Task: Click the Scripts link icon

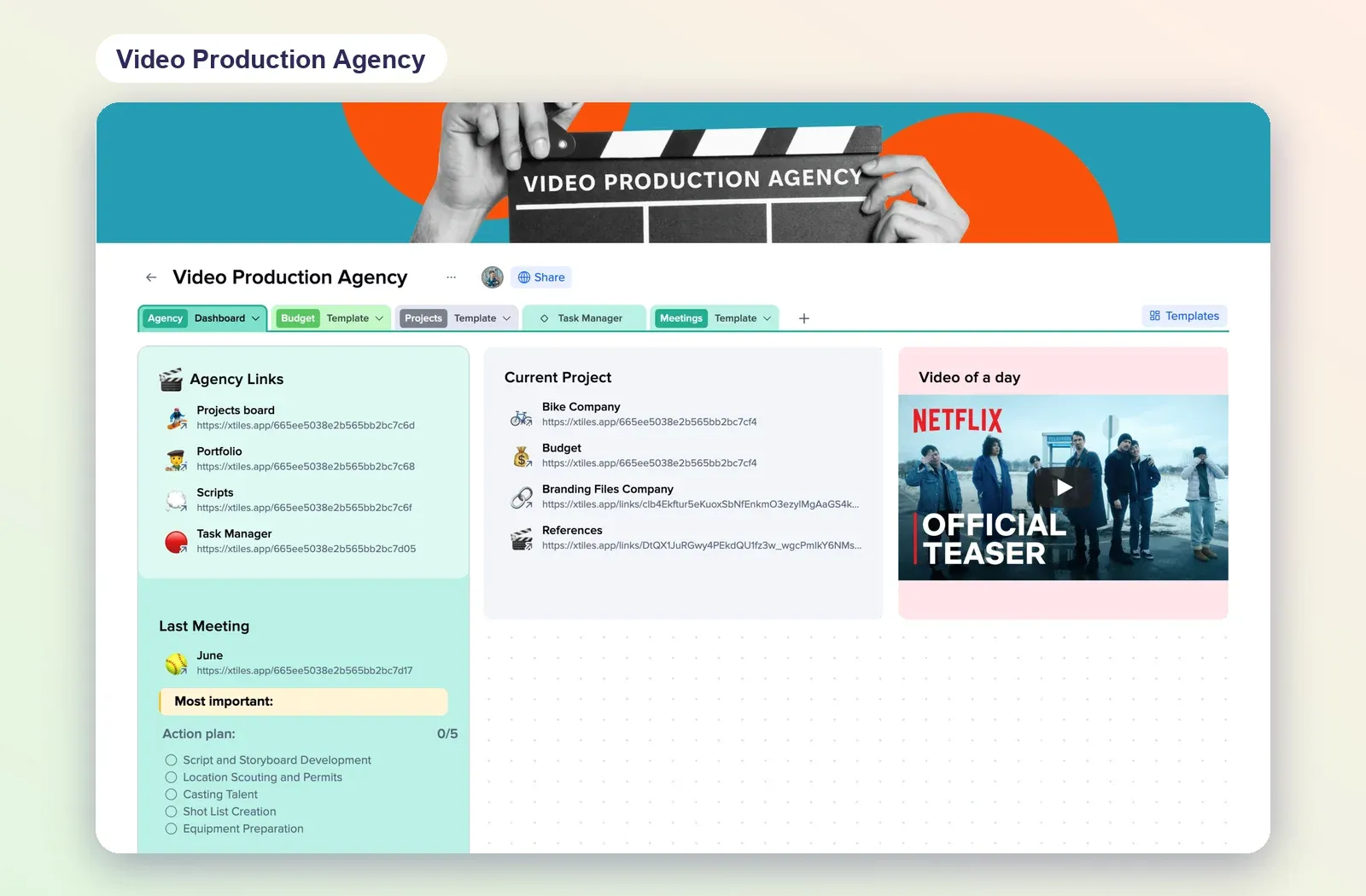Action: [177, 501]
